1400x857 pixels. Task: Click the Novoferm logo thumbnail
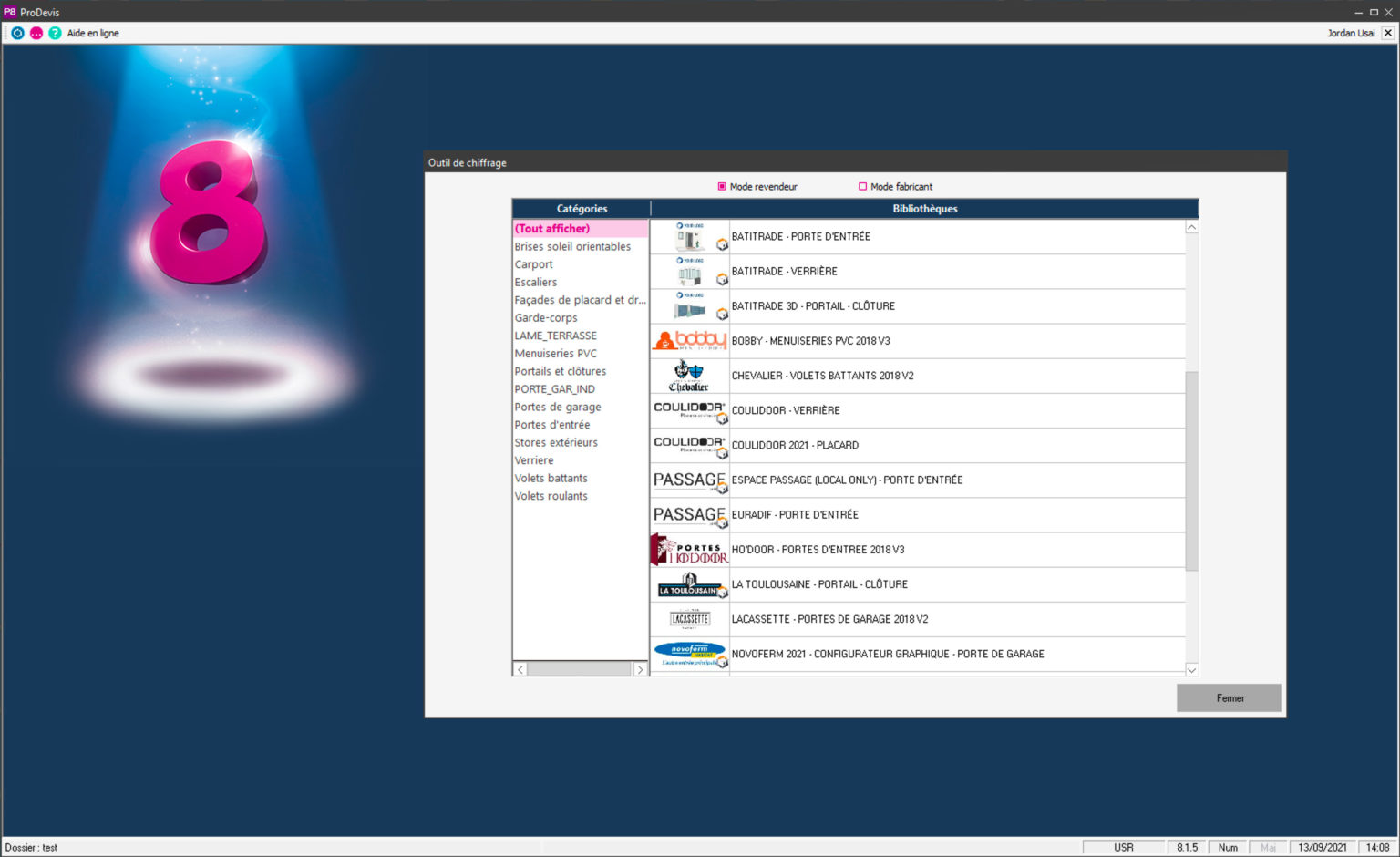[x=689, y=654]
